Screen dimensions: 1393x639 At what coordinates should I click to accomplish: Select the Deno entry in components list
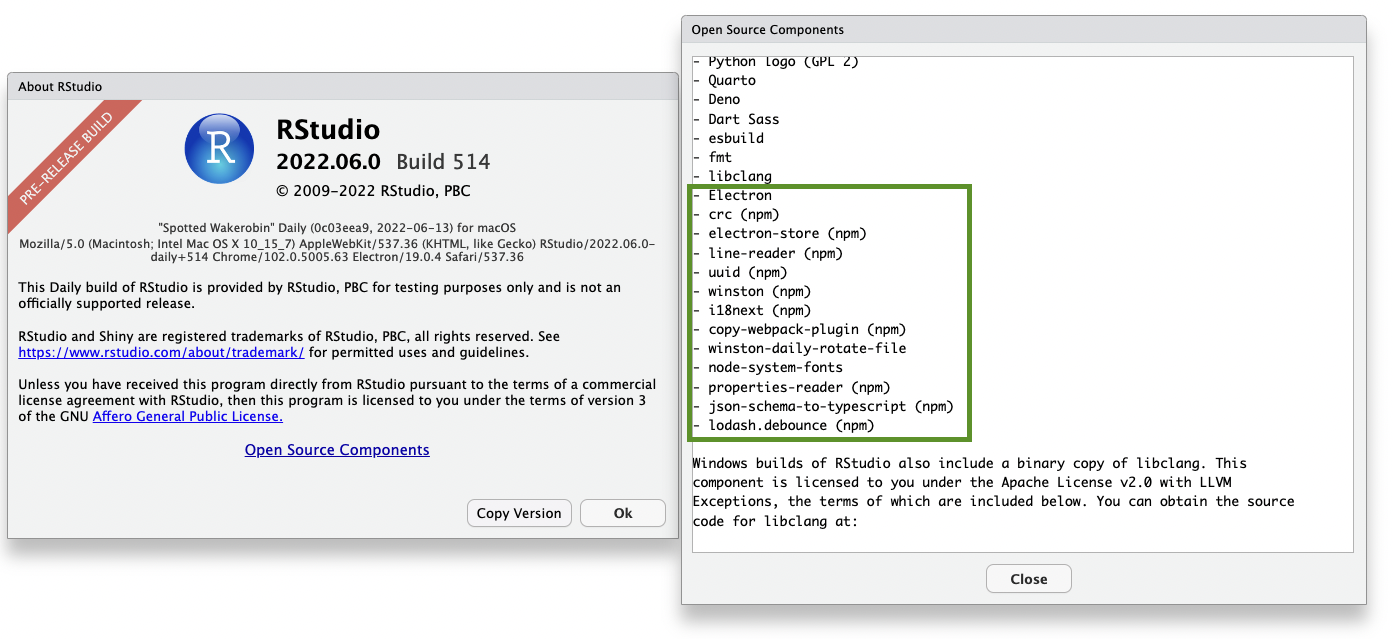(x=723, y=99)
